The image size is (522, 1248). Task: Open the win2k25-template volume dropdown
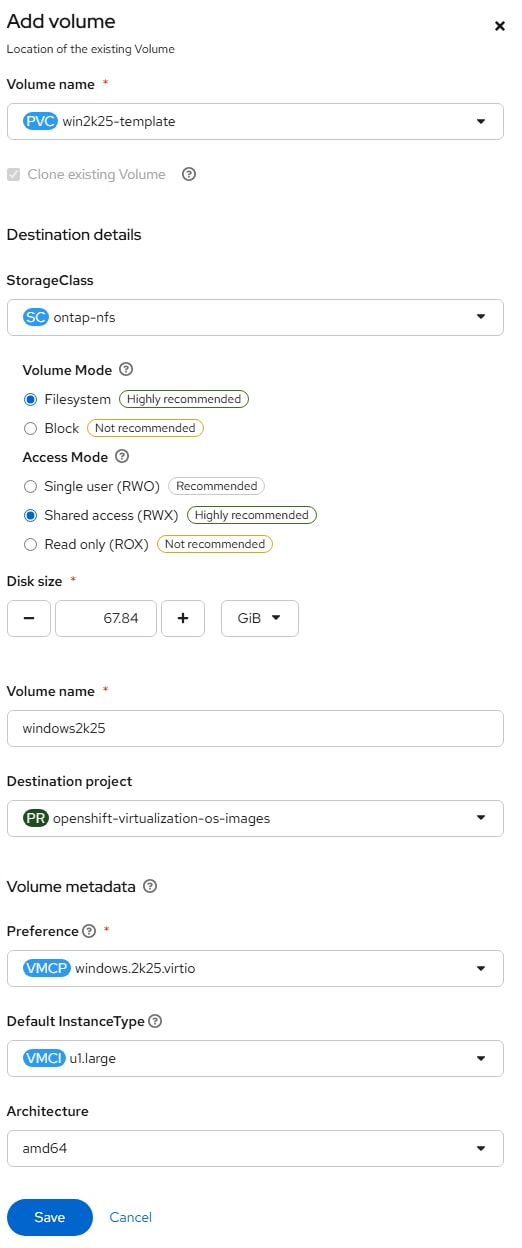(255, 122)
